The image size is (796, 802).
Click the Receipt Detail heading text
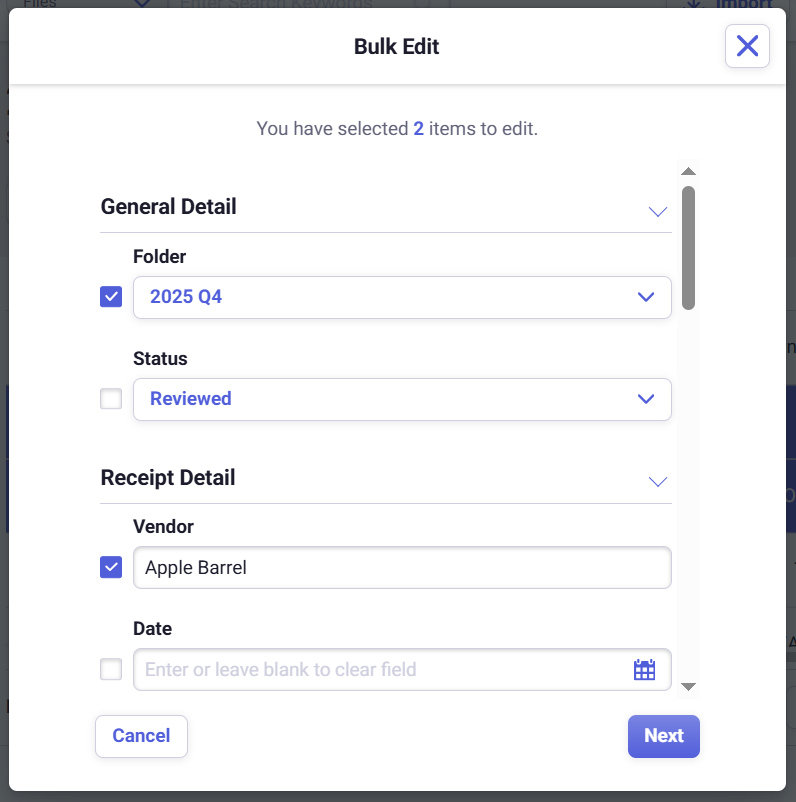tap(168, 478)
